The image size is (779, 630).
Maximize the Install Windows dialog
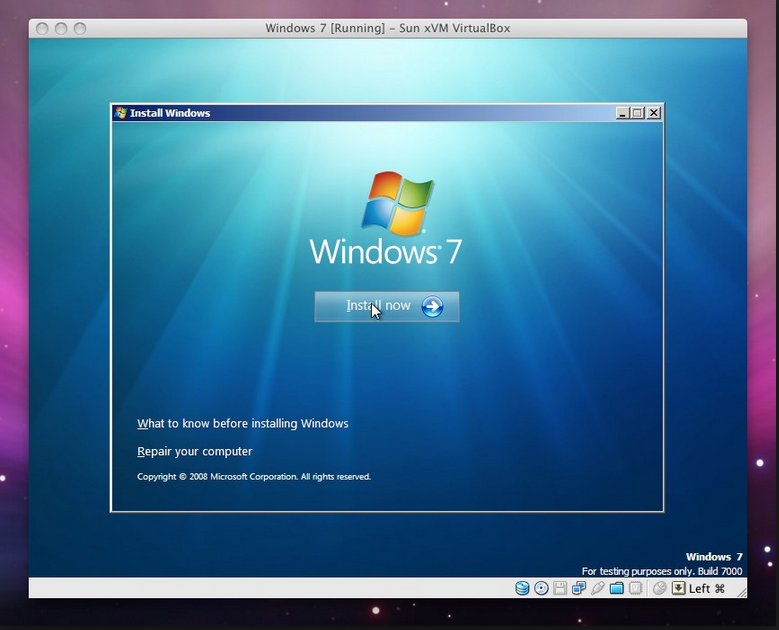click(x=637, y=113)
